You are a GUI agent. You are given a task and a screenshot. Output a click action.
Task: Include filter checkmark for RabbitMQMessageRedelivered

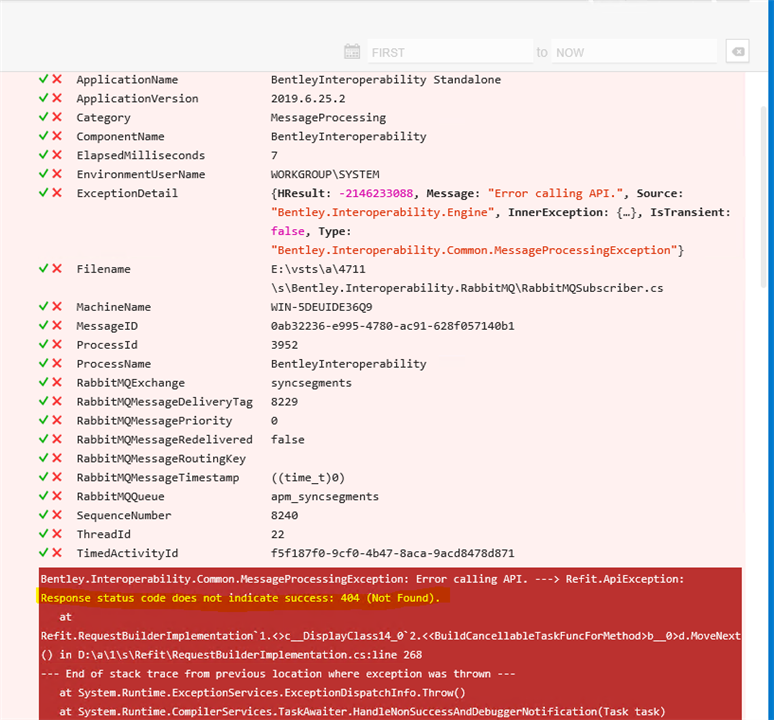[x=43, y=439]
